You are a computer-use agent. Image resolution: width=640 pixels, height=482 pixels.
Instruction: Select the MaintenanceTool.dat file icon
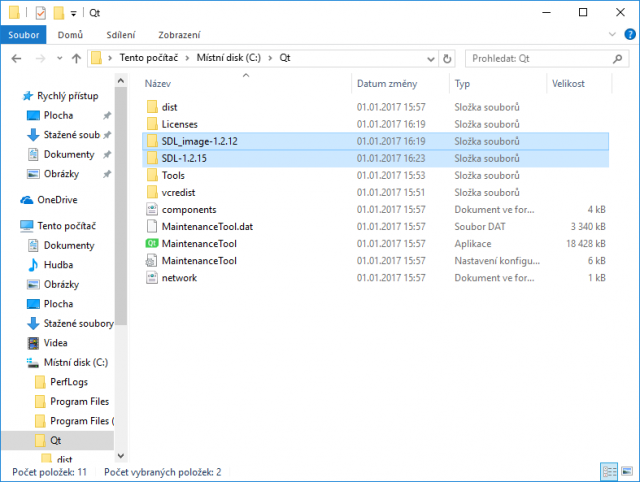[152, 227]
